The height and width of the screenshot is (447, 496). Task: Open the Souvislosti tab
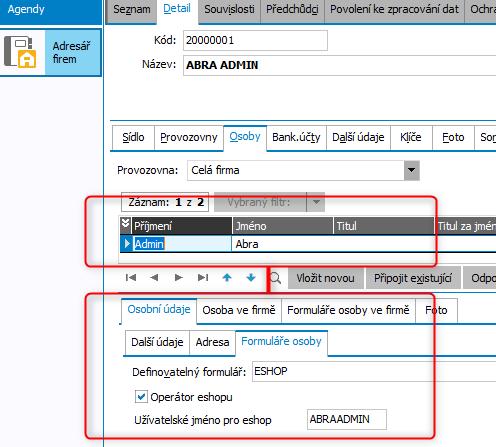[x=229, y=10]
